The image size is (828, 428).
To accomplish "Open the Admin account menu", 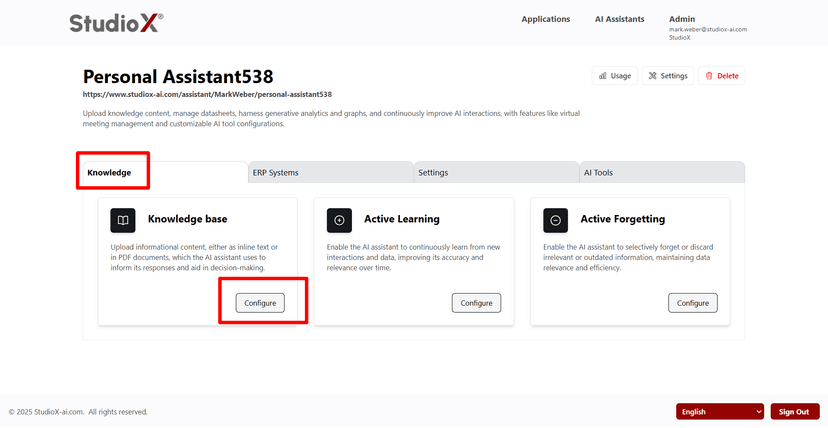I will click(682, 19).
